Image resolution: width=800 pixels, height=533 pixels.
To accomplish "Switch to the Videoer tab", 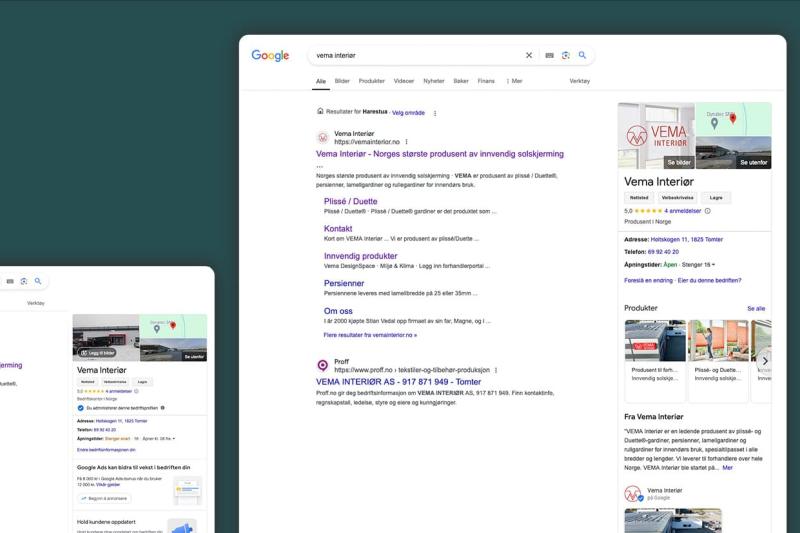I will click(x=404, y=81).
